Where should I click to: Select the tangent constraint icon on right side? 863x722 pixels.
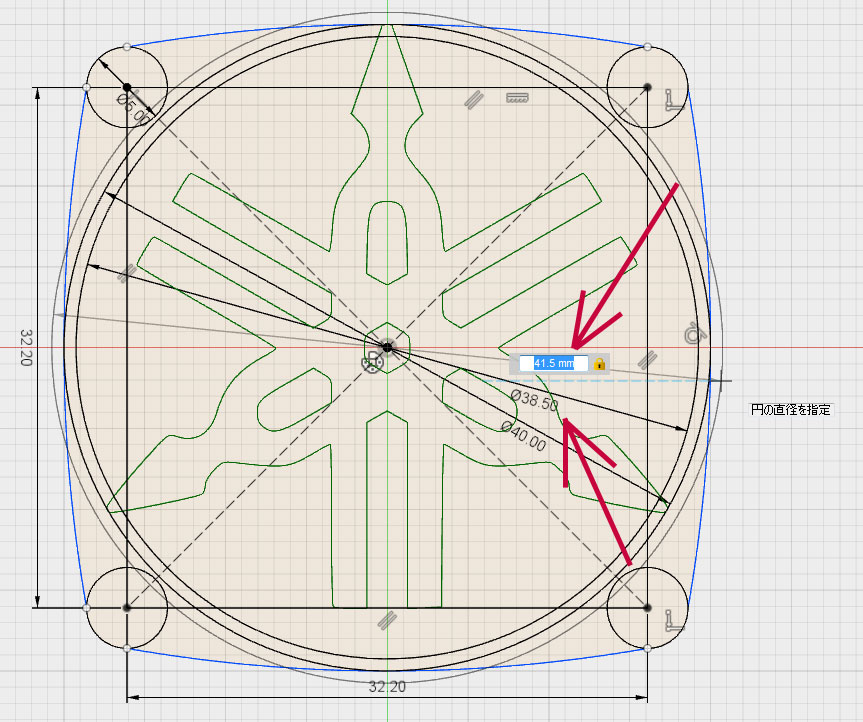[692, 334]
